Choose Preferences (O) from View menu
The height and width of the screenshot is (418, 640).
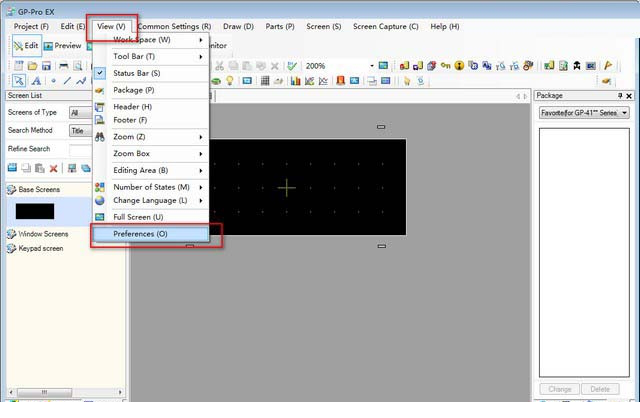click(x=151, y=234)
